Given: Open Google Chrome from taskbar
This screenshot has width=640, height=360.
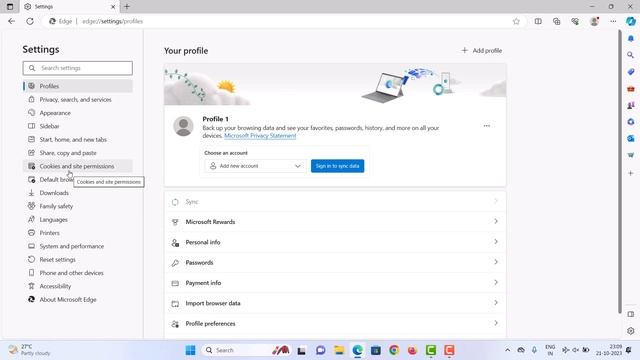Looking at the screenshot, I should click(x=394, y=350).
